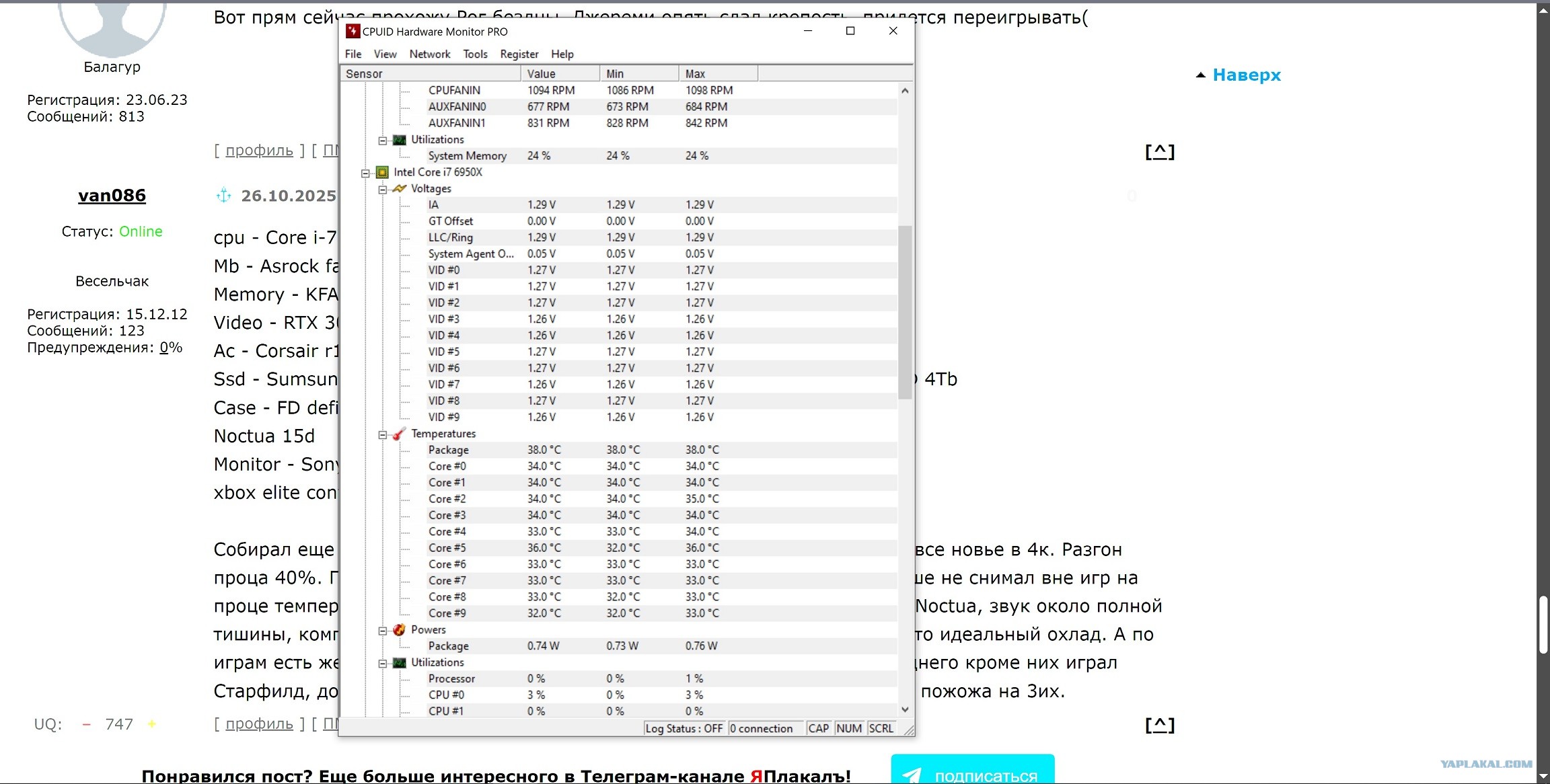
Task: Collapse the Voltages tree section
Action: click(383, 190)
